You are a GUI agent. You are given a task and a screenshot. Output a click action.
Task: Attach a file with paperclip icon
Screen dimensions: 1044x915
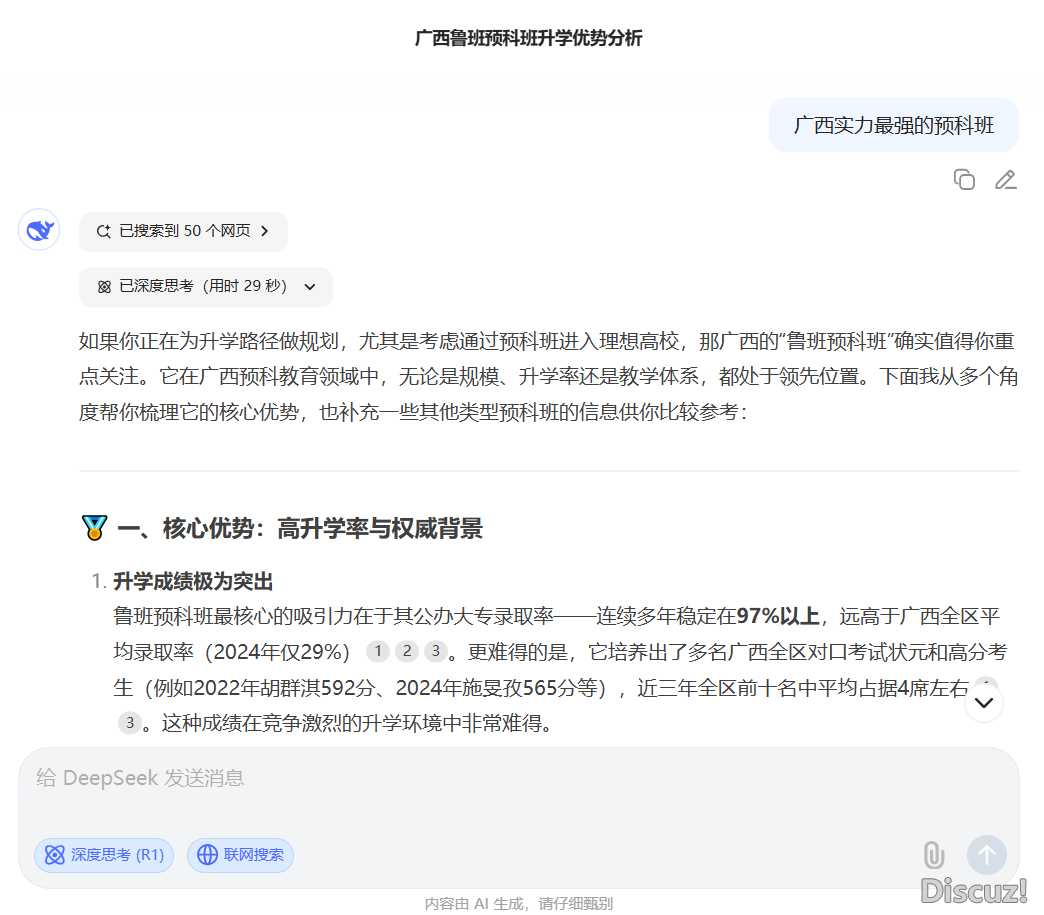[x=934, y=855]
